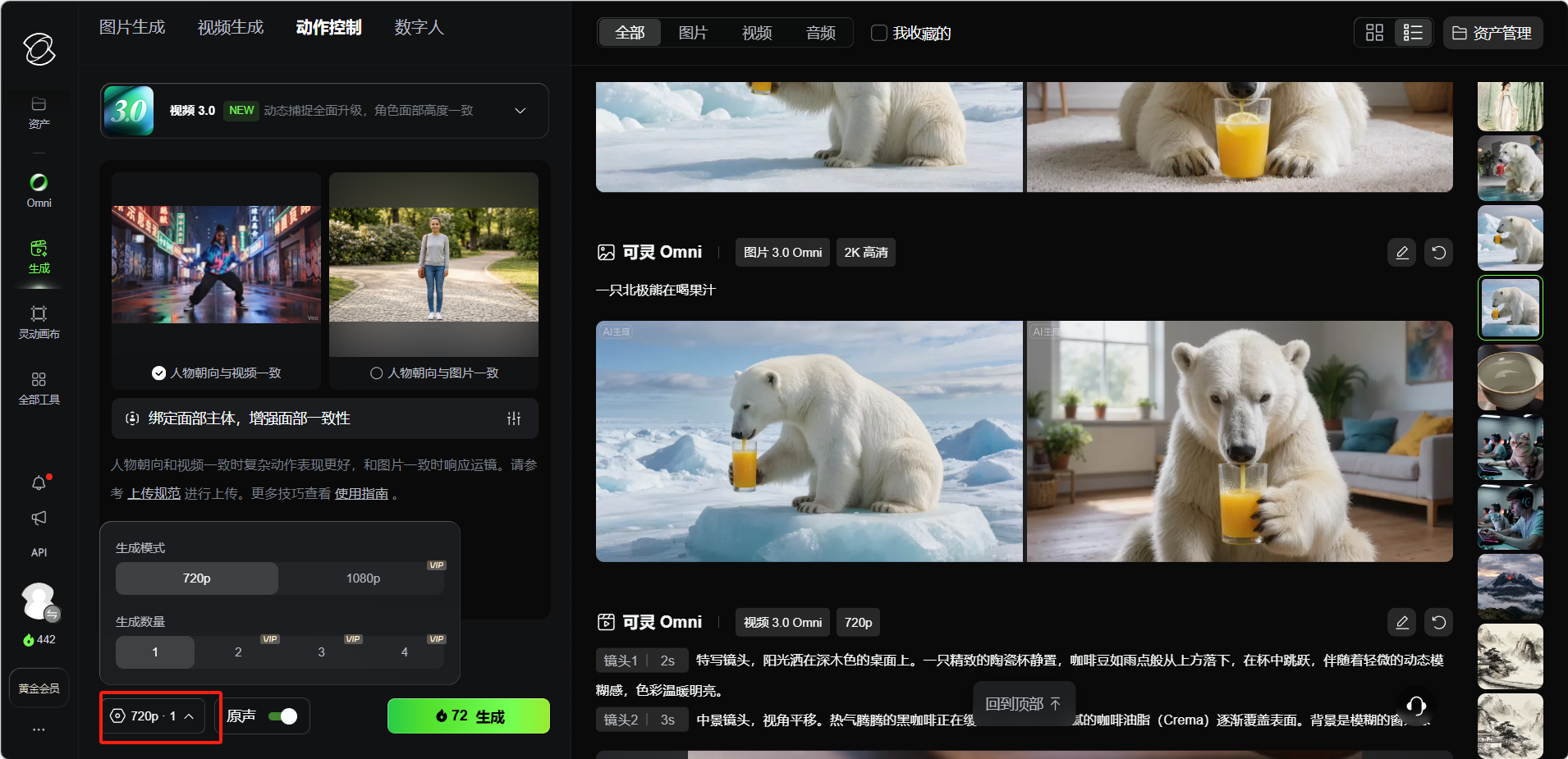The image size is (1568, 759).
Task: Open the 使用指南 link
Action: (x=361, y=494)
